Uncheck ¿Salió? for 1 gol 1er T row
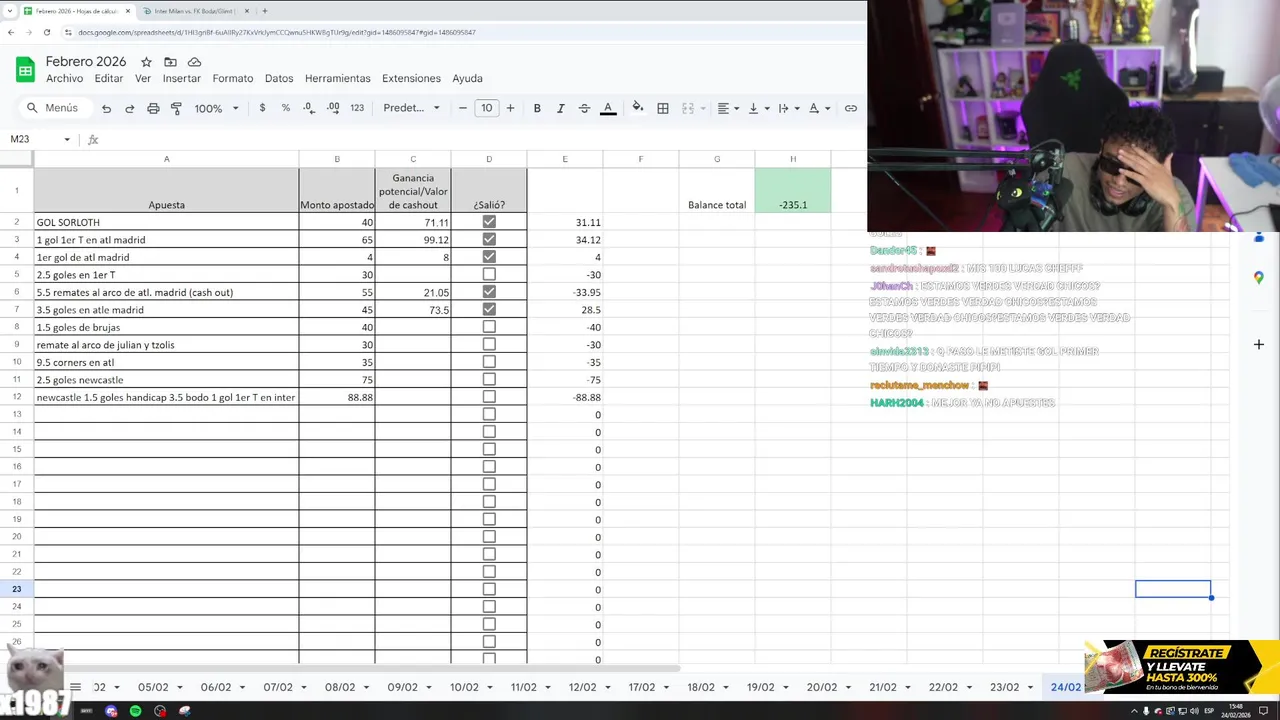Screen dimensions: 1280x720 click(x=489, y=240)
